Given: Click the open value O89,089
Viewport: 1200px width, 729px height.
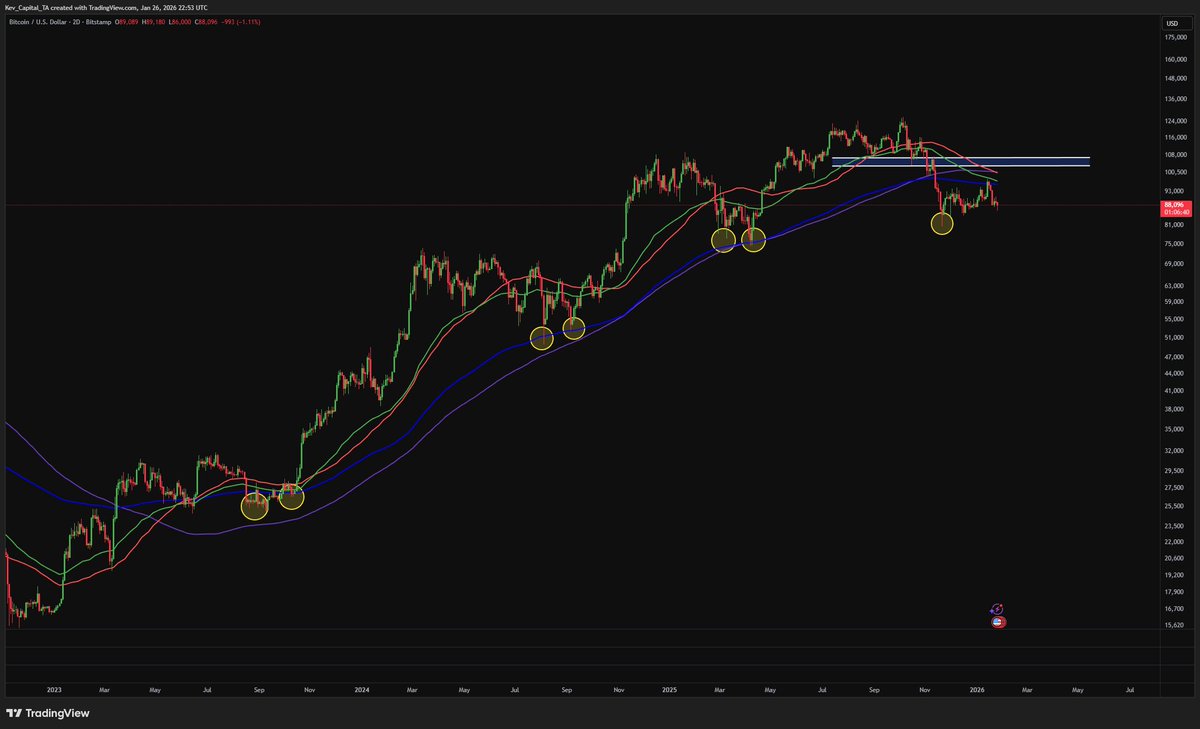Looking at the screenshot, I should (127, 22).
